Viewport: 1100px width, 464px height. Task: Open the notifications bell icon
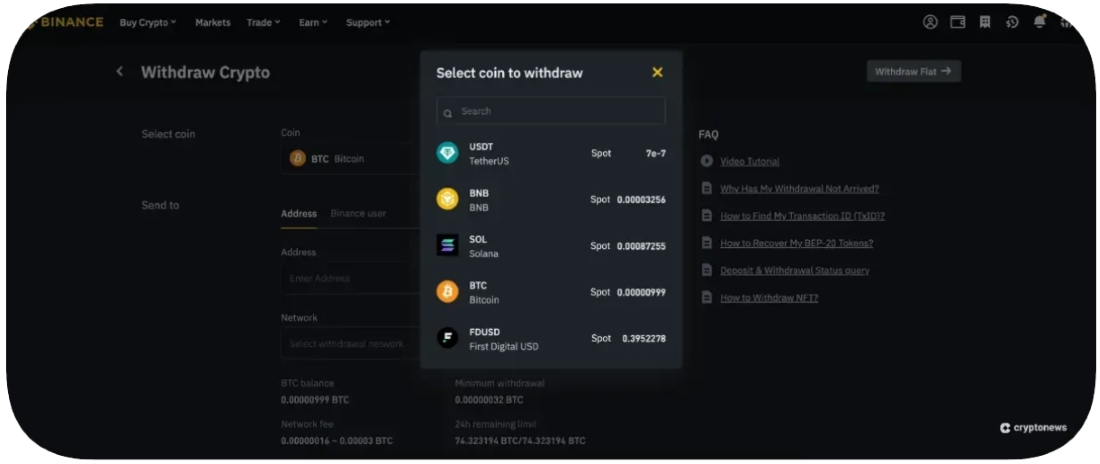(1039, 22)
